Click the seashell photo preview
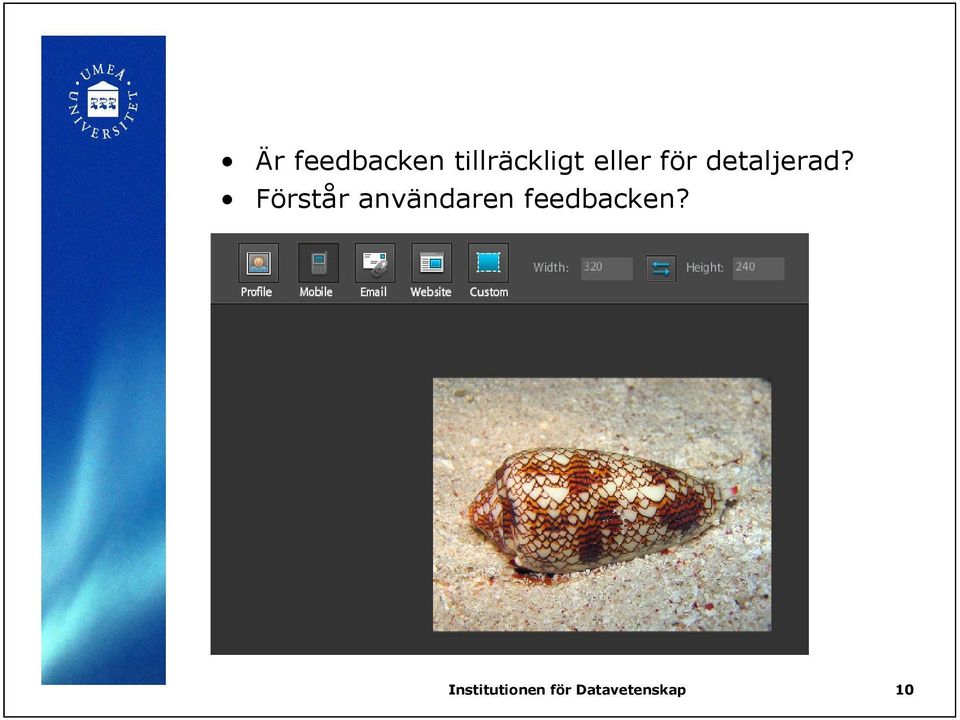 tap(602, 504)
